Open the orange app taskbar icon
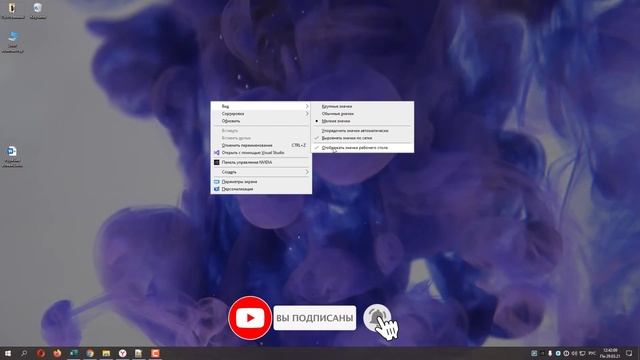This screenshot has width=640, height=360. pyautogui.click(x=155, y=353)
